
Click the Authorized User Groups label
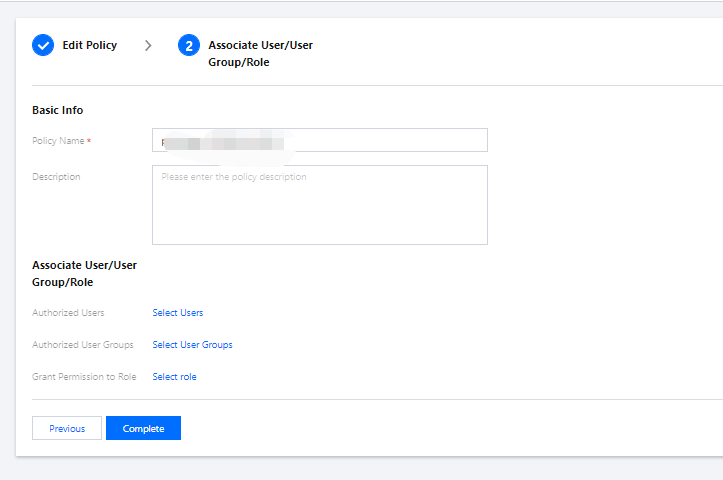click(x=83, y=345)
